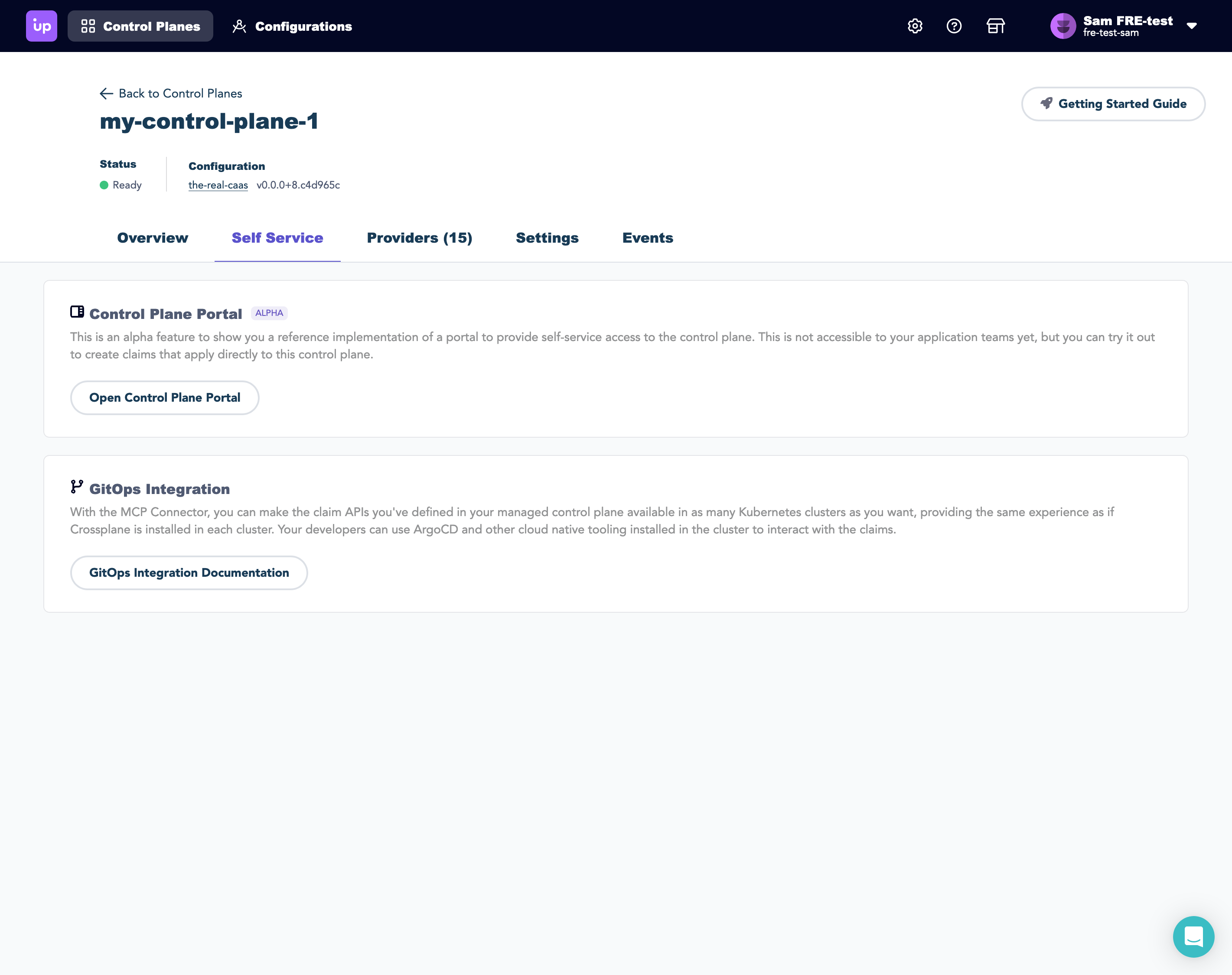Go to Control Planes in navbar
The width and height of the screenshot is (1232, 975).
140,26
